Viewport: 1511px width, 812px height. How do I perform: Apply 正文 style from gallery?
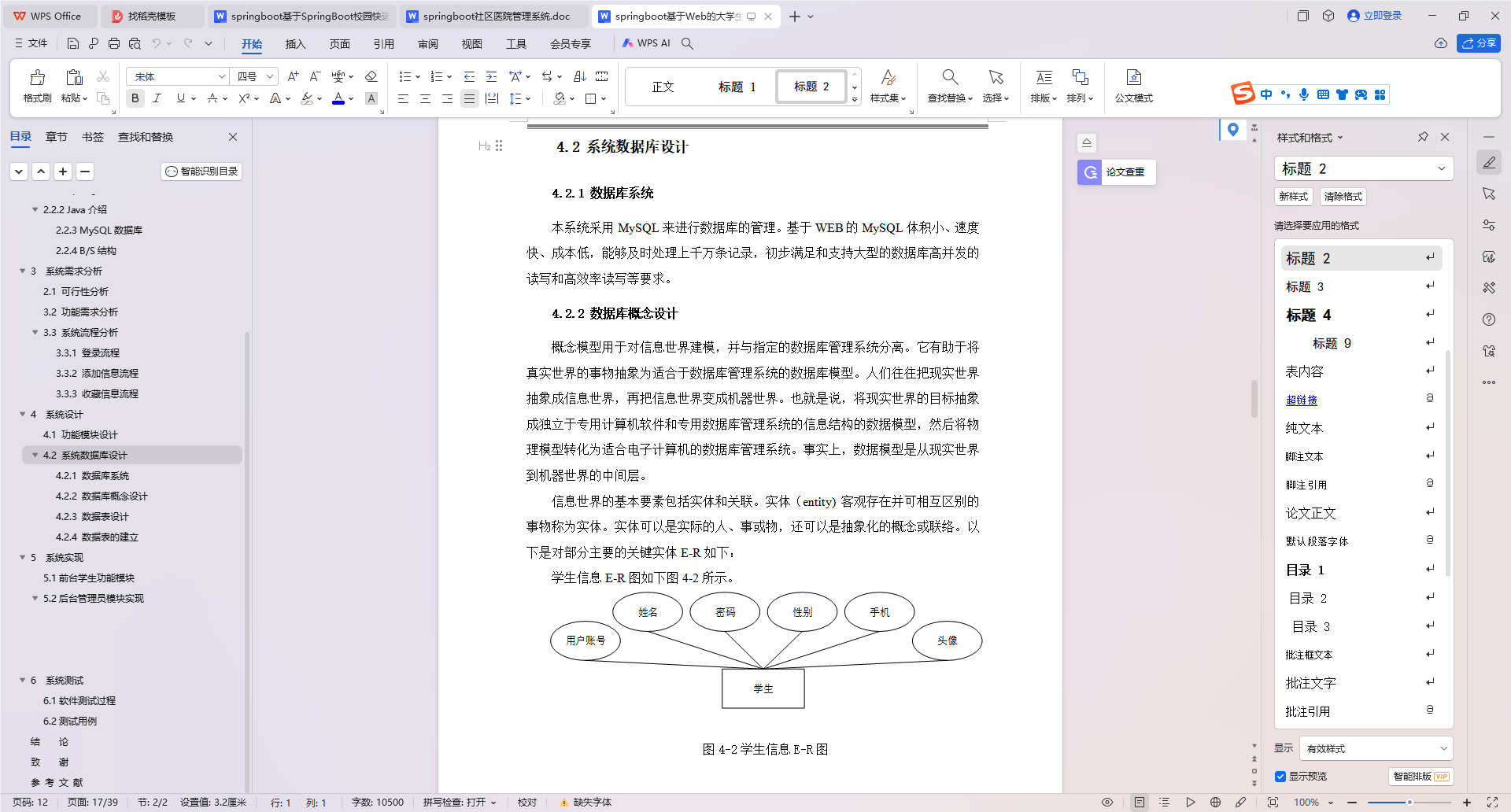coord(663,87)
